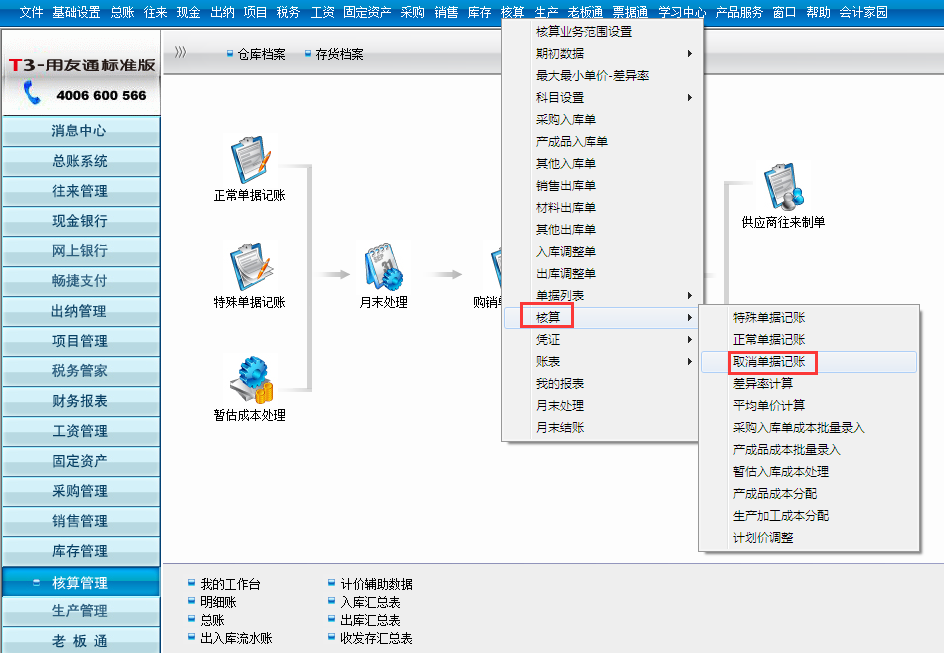Click the chevron arrows left of 仓库档案
The width and height of the screenshot is (944, 653).
180,53
